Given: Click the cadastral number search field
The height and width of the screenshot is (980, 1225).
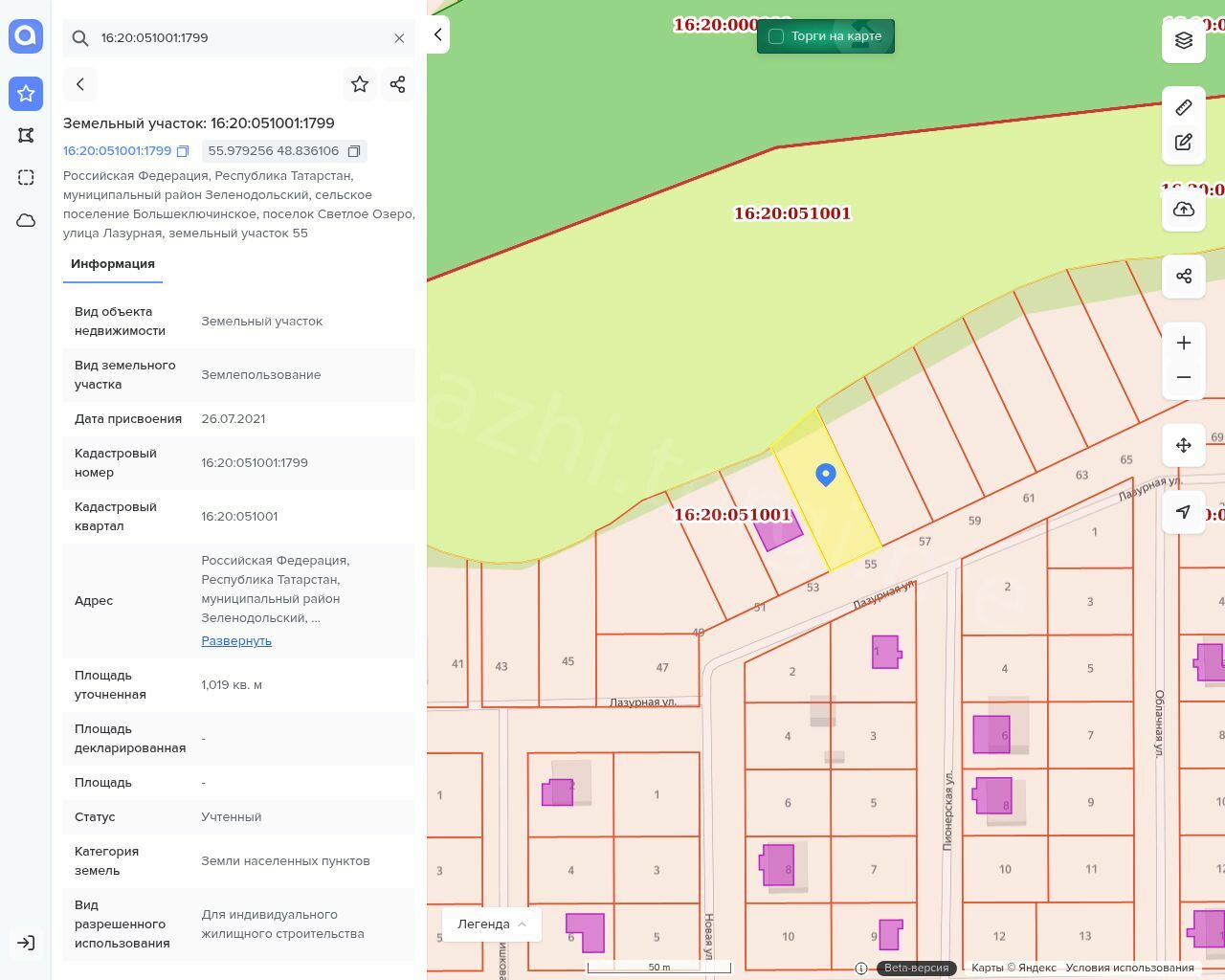Looking at the screenshot, I should (x=239, y=38).
